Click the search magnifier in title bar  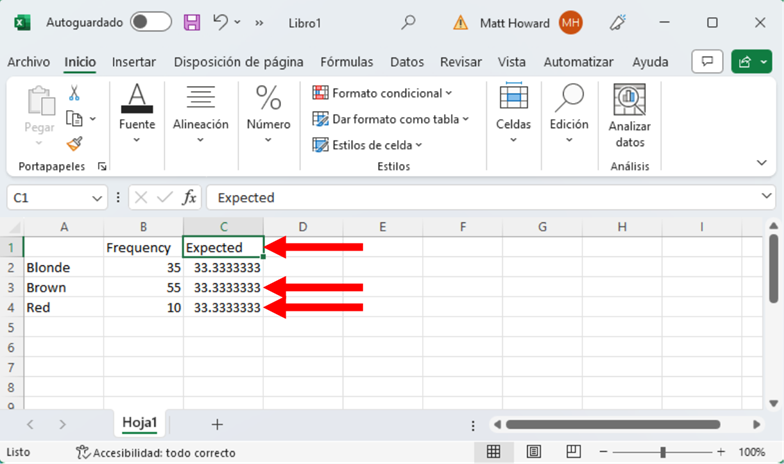tap(408, 22)
